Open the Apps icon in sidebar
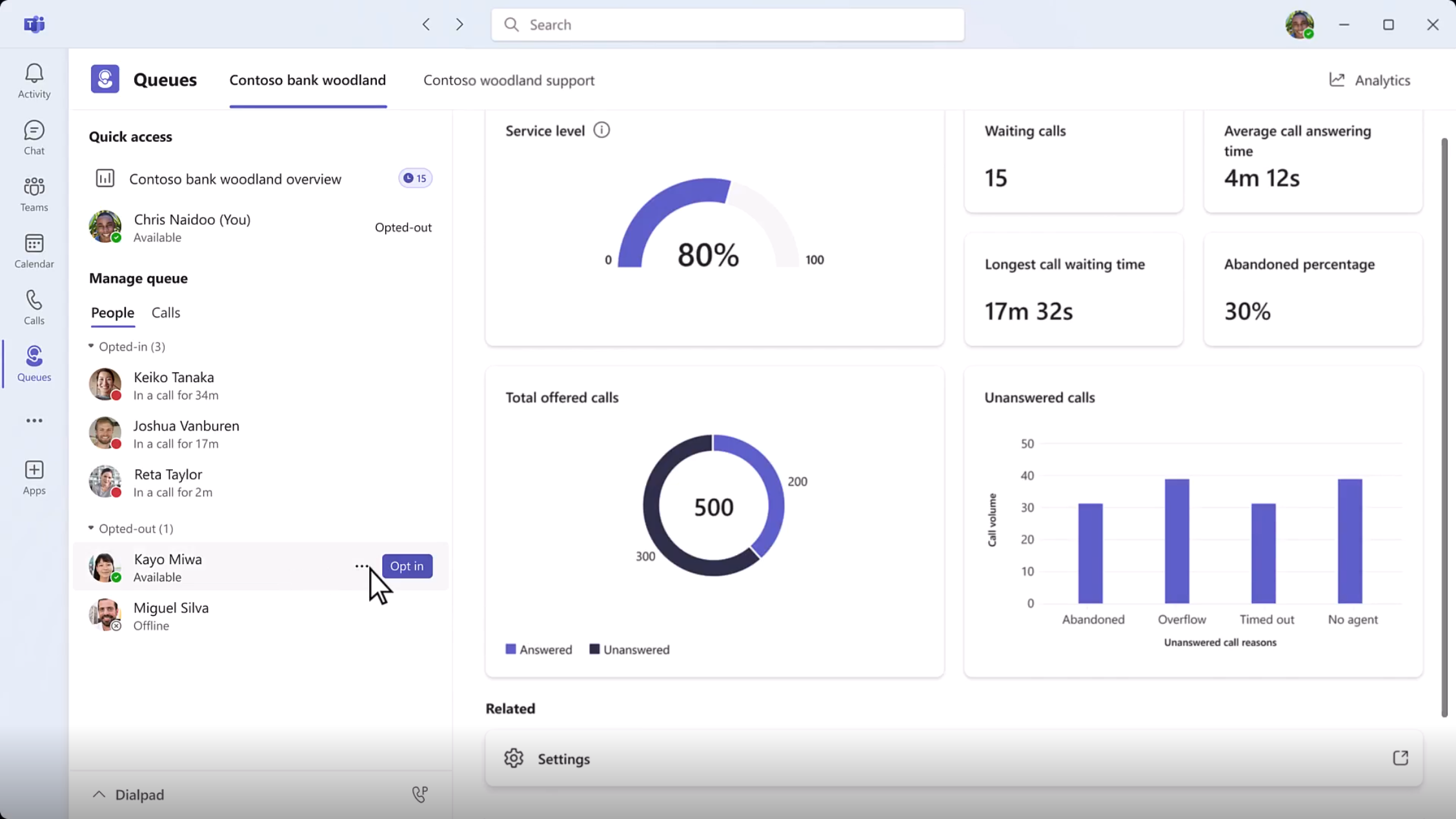1456x819 pixels. (x=34, y=476)
